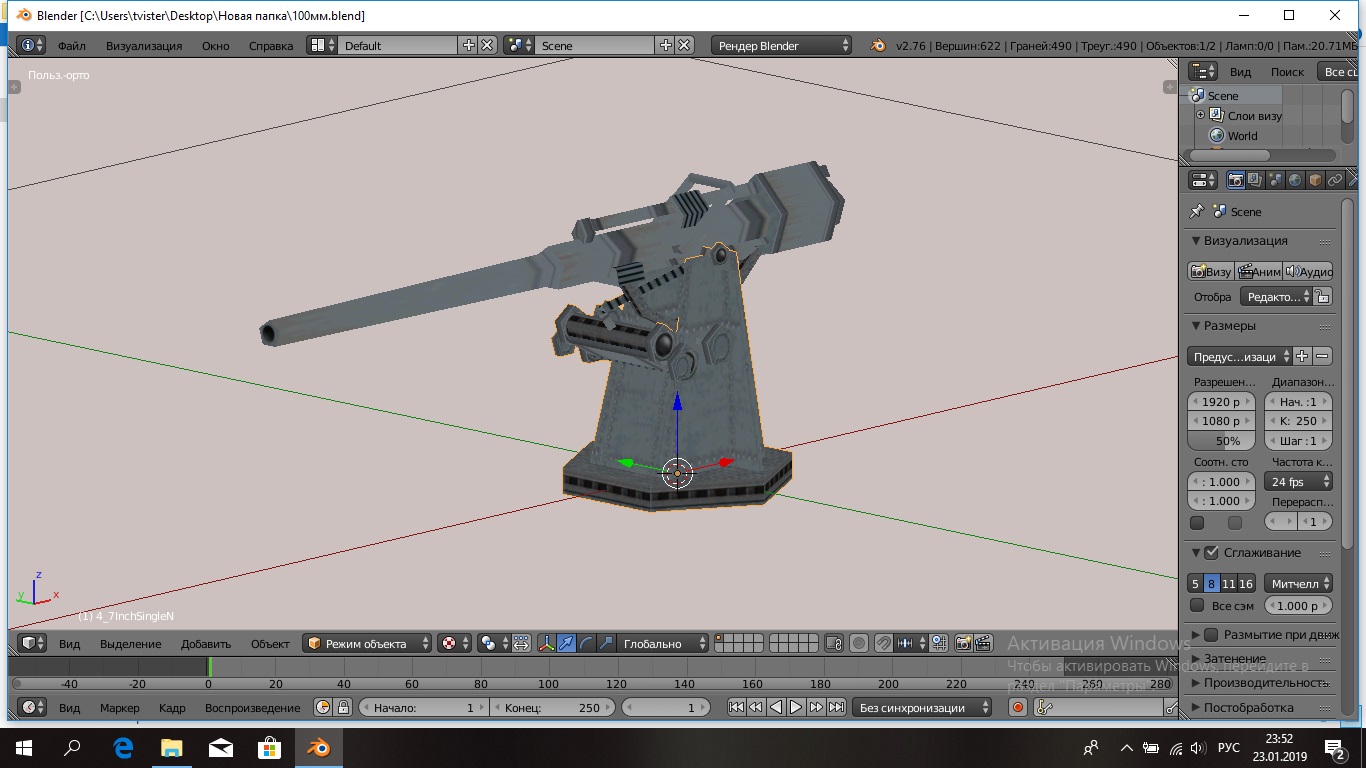This screenshot has height=768, width=1366.
Task: Click the Аним render animation button
Action: click(x=1258, y=272)
